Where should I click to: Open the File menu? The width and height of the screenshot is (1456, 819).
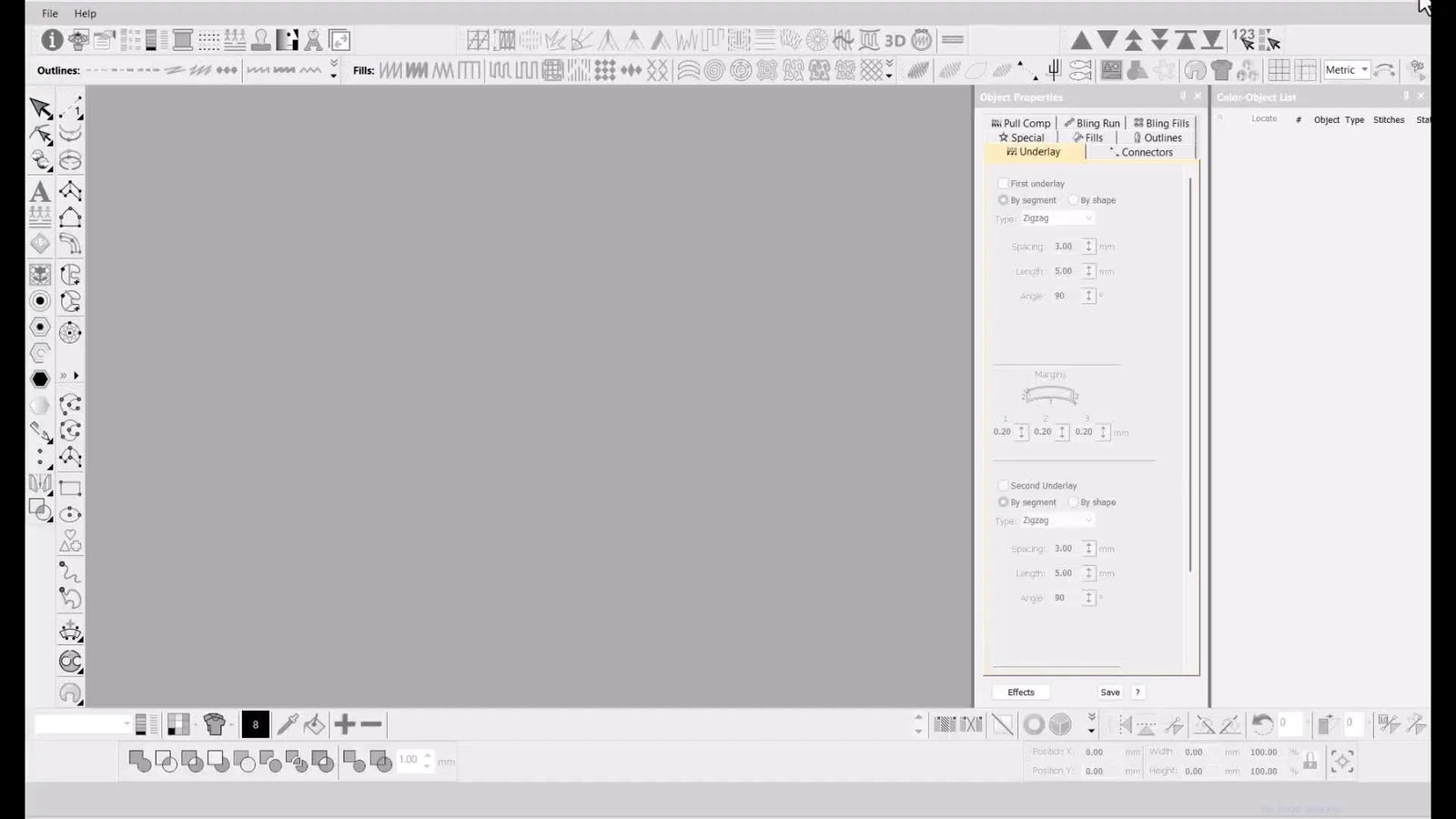(x=50, y=14)
